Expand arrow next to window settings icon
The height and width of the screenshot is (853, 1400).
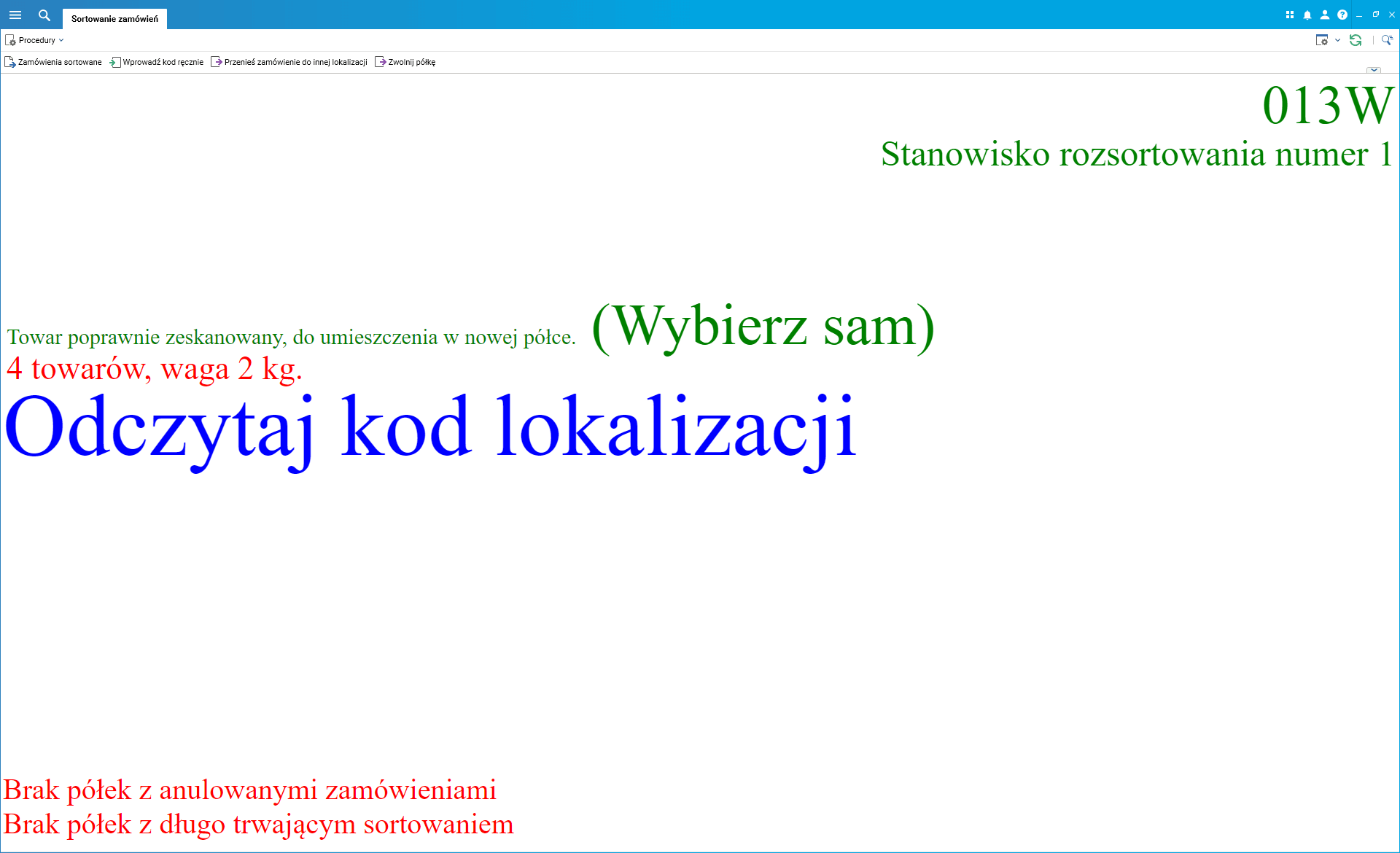[x=1337, y=40]
